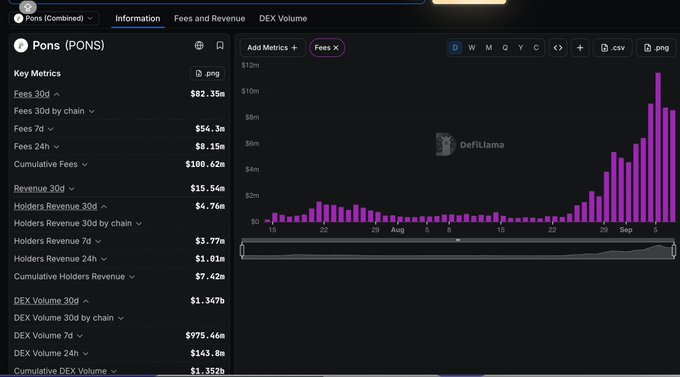
Task: Open the Pons website globe icon
Action: [199, 45]
